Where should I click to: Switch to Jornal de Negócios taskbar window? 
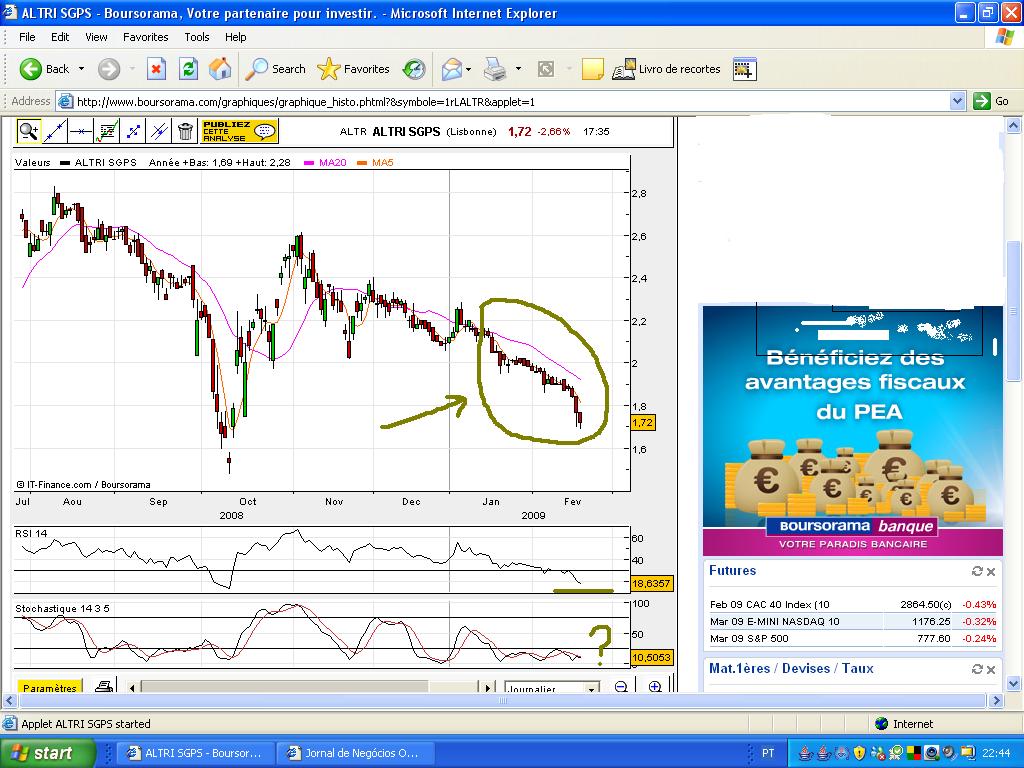click(356, 753)
